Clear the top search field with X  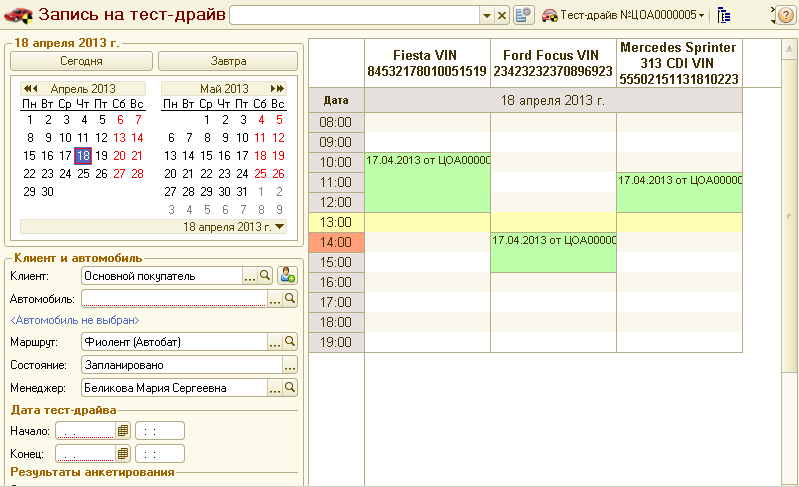(502, 16)
